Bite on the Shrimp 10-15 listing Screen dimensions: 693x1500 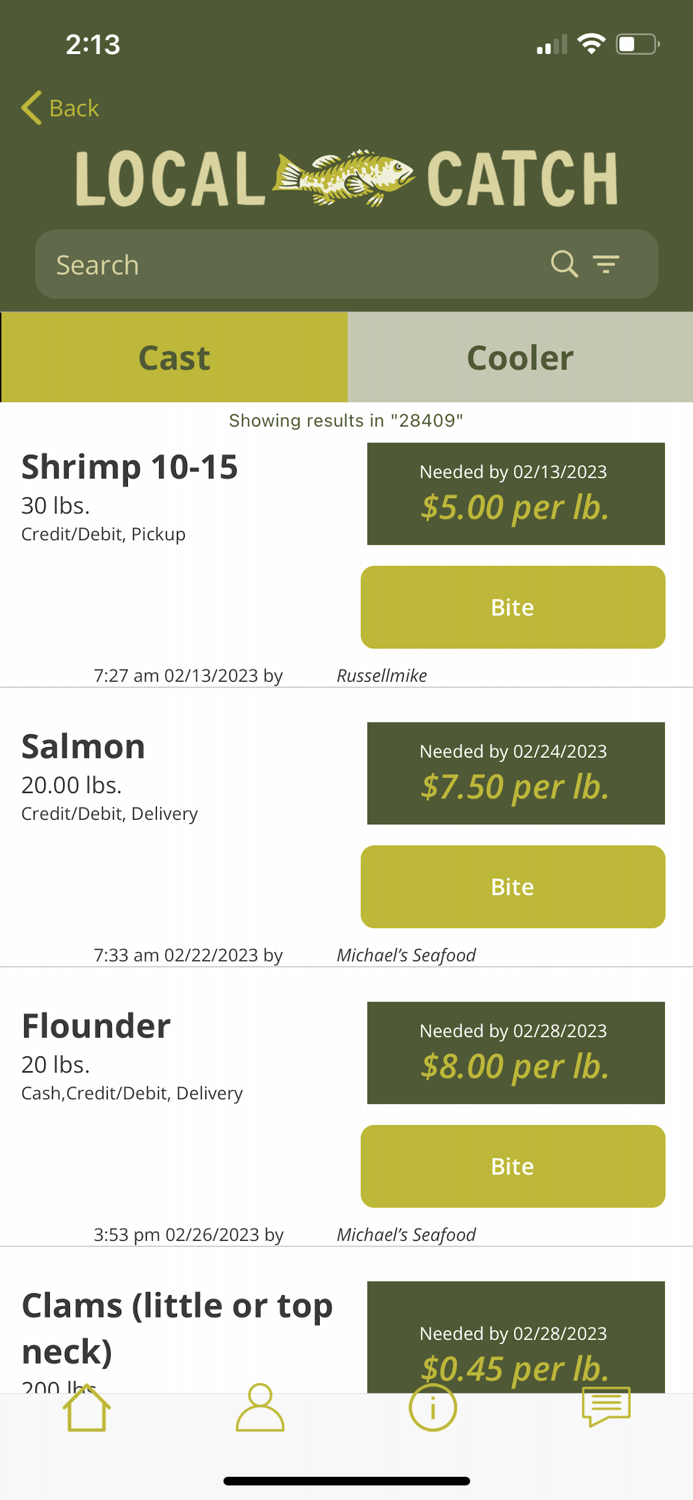tap(512, 607)
